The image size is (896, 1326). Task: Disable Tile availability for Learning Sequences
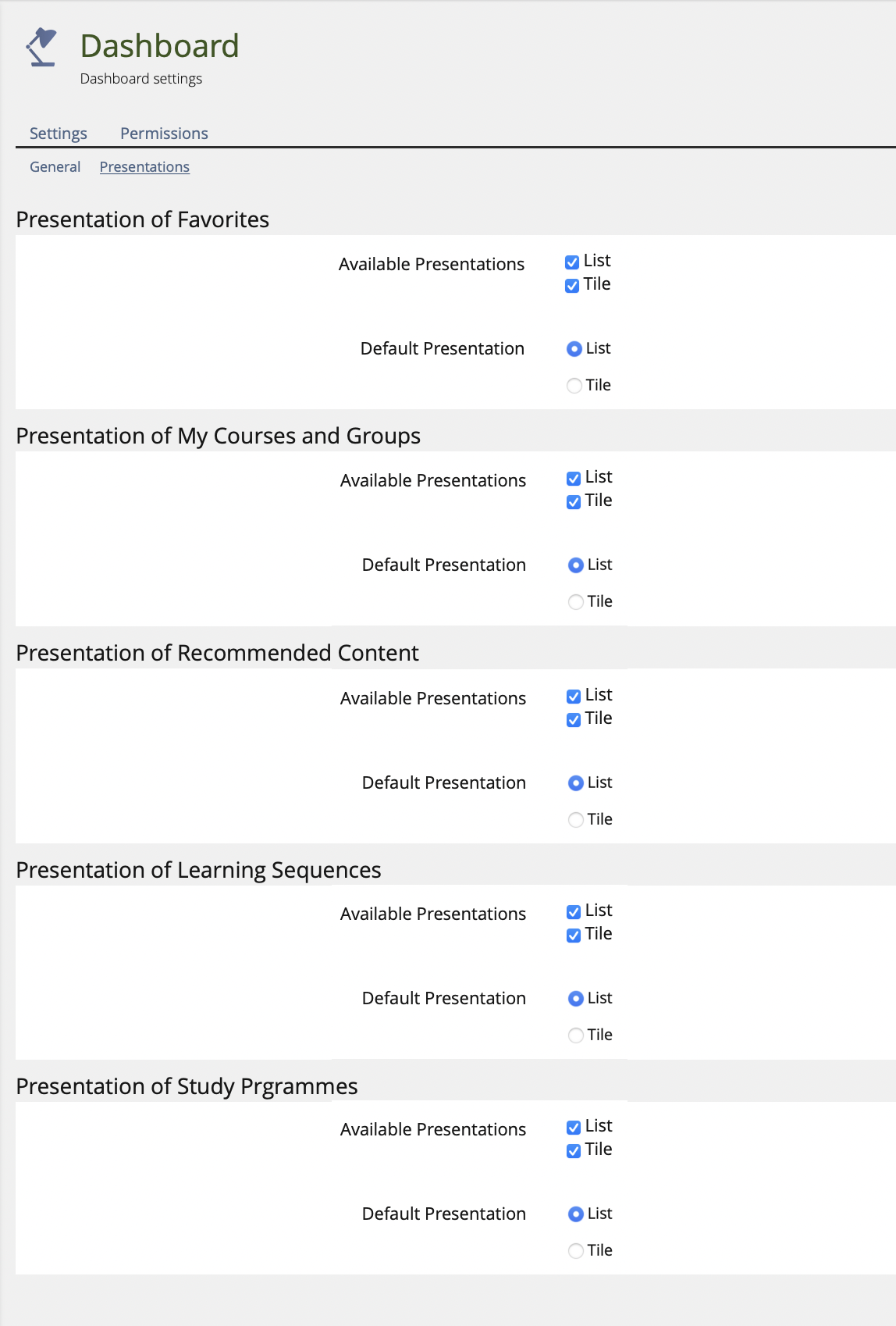point(574,936)
